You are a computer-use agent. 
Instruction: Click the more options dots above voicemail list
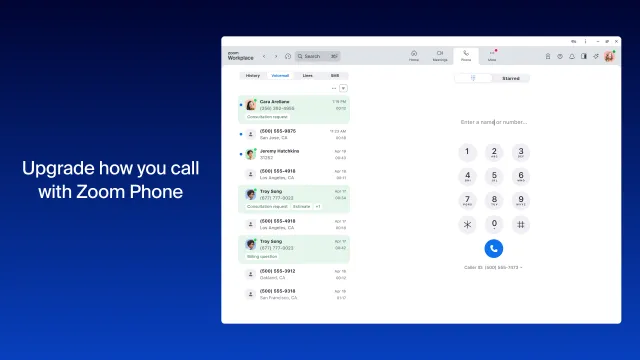[x=334, y=88]
